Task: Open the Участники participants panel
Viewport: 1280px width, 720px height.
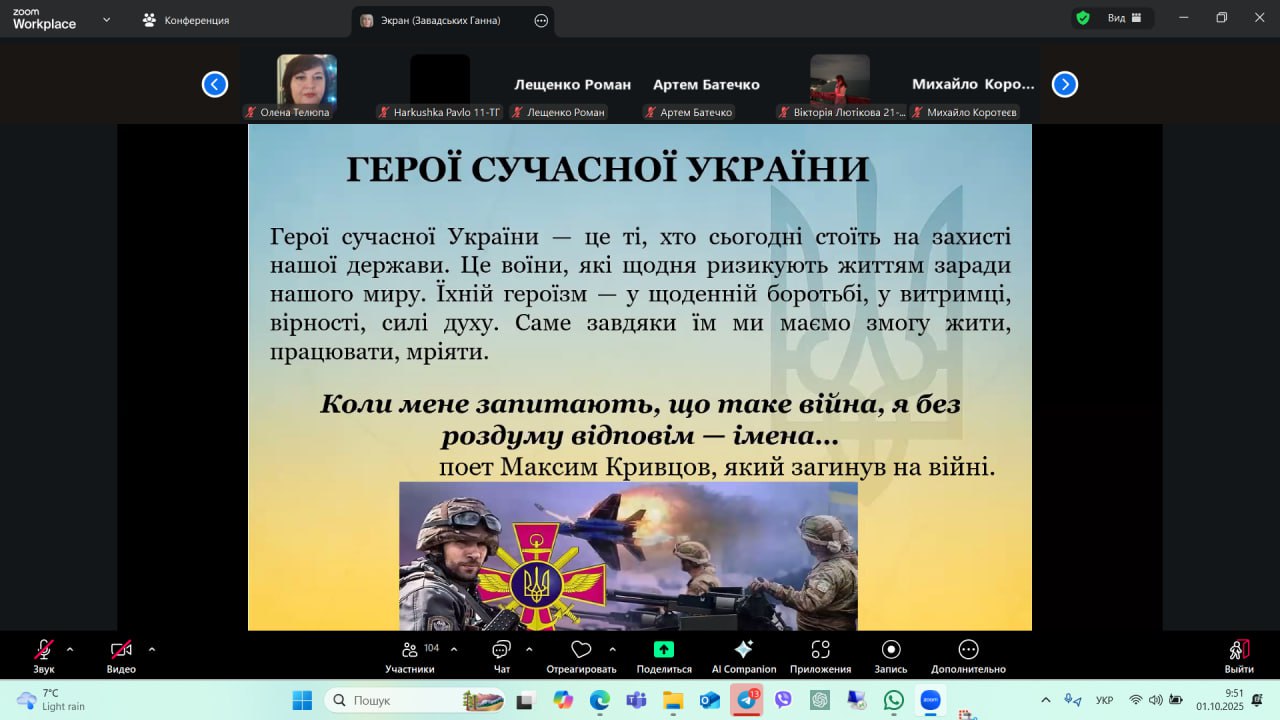Action: coord(410,656)
